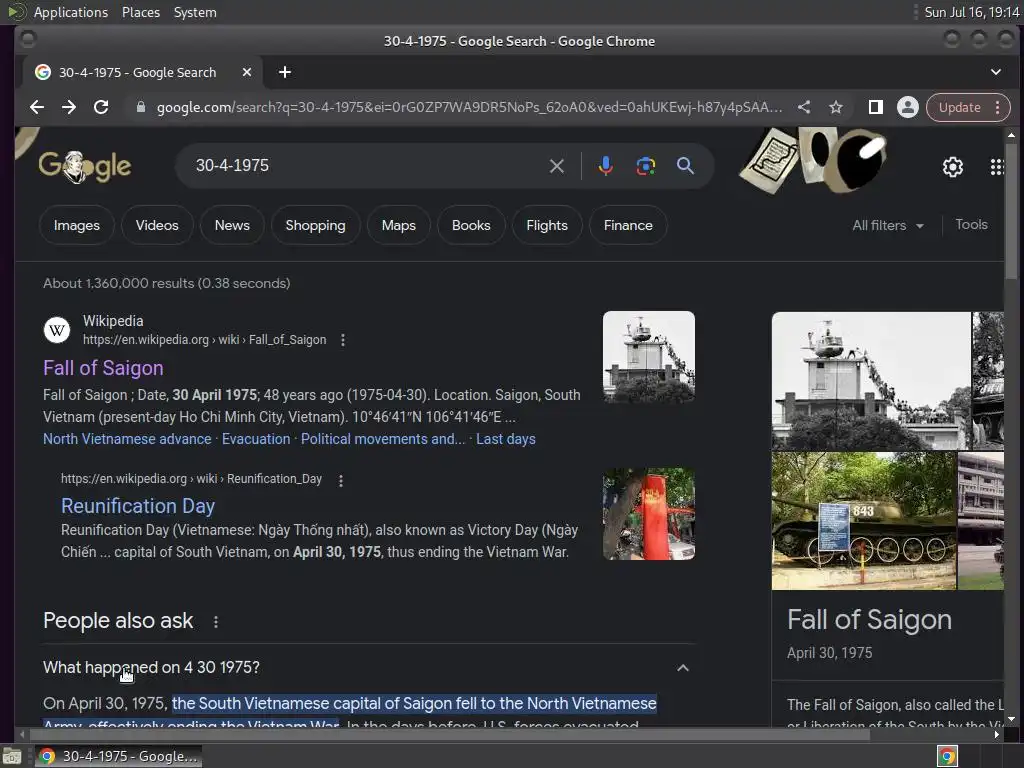Click show desktop icon in bottom panel
The image size is (1024, 768).
click(12, 757)
